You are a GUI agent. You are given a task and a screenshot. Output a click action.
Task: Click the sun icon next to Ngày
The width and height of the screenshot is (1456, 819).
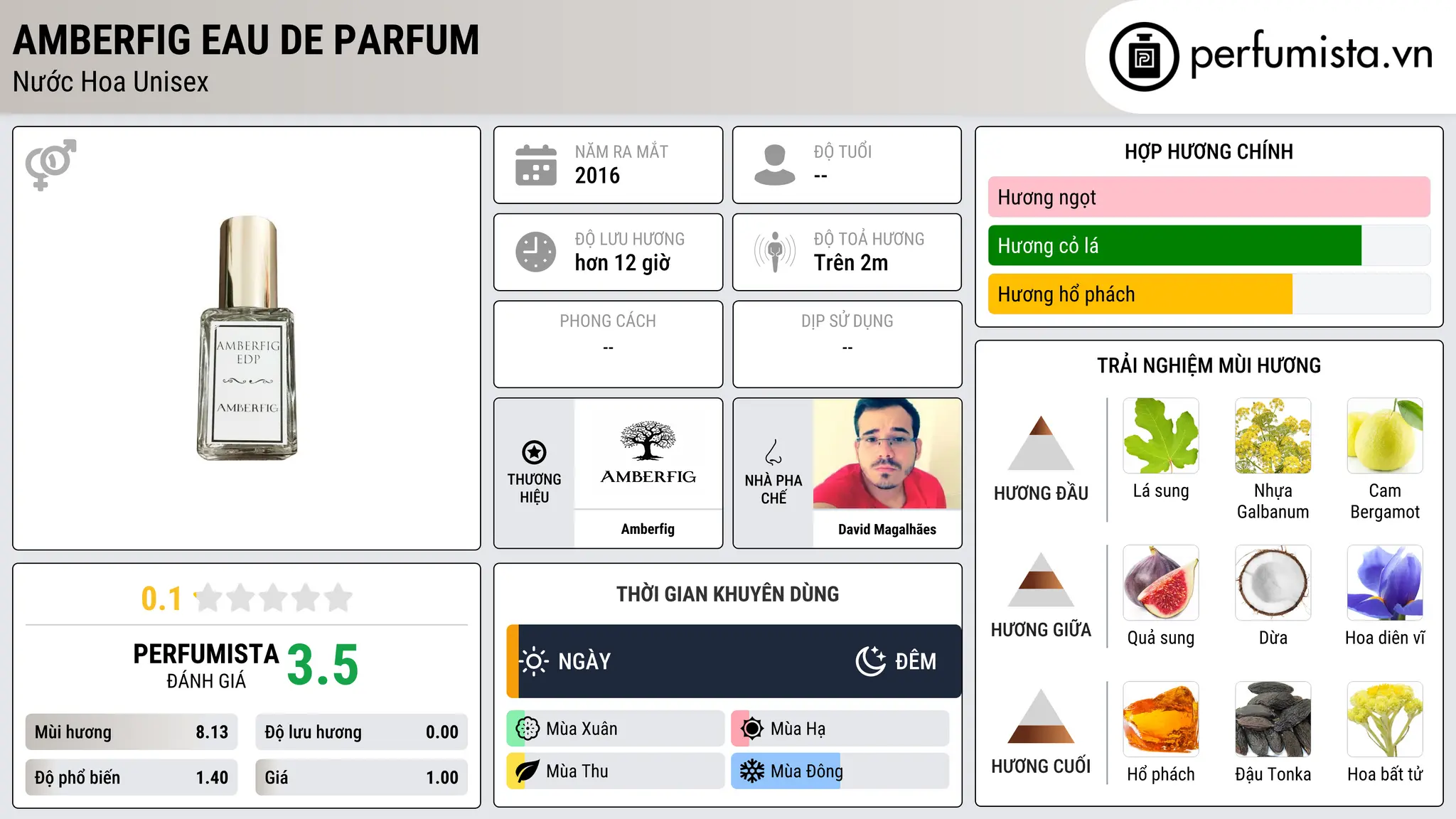[x=534, y=661]
